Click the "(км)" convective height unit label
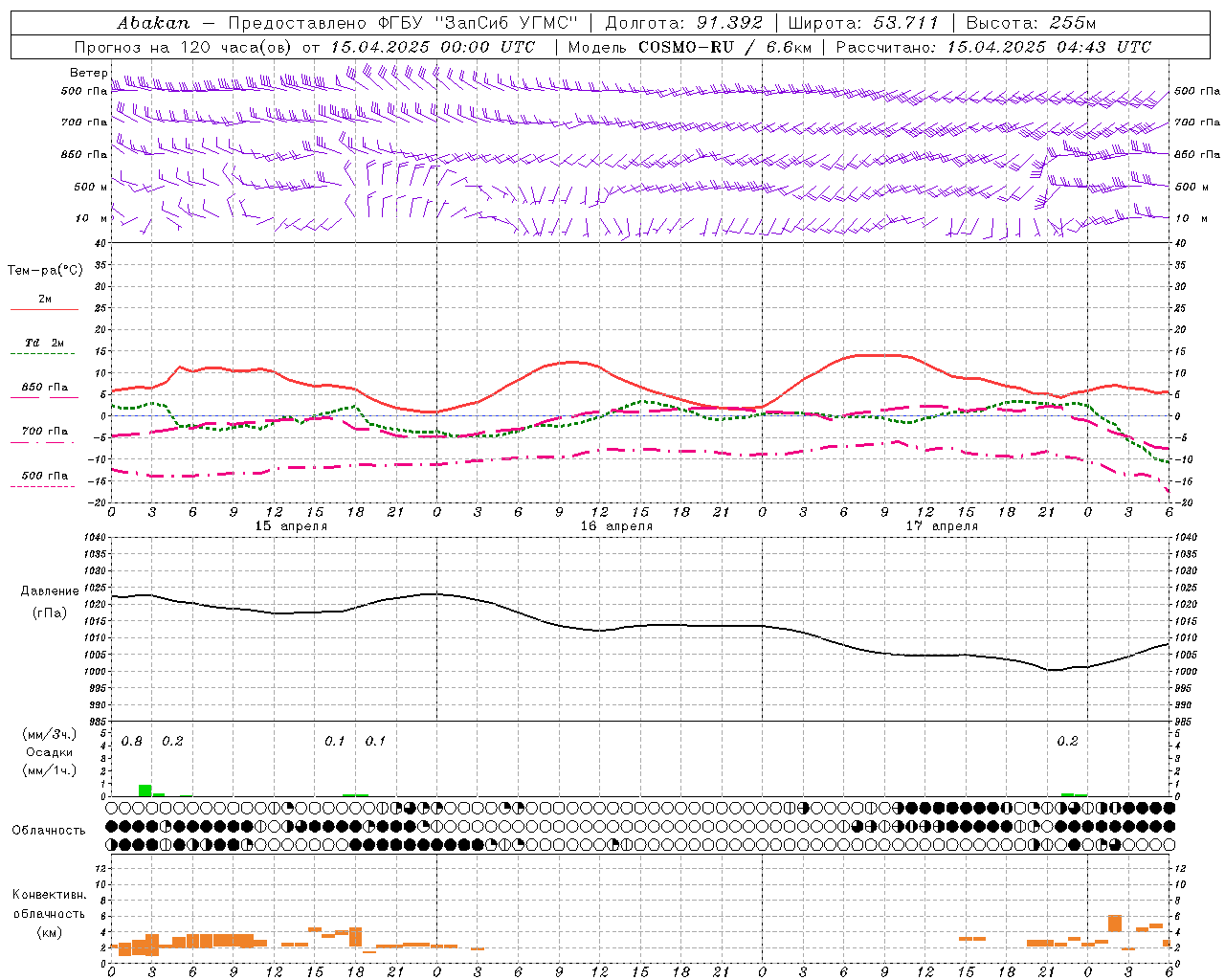This screenshot has width=1225, height=980. pyautogui.click(x=50, y=932)
